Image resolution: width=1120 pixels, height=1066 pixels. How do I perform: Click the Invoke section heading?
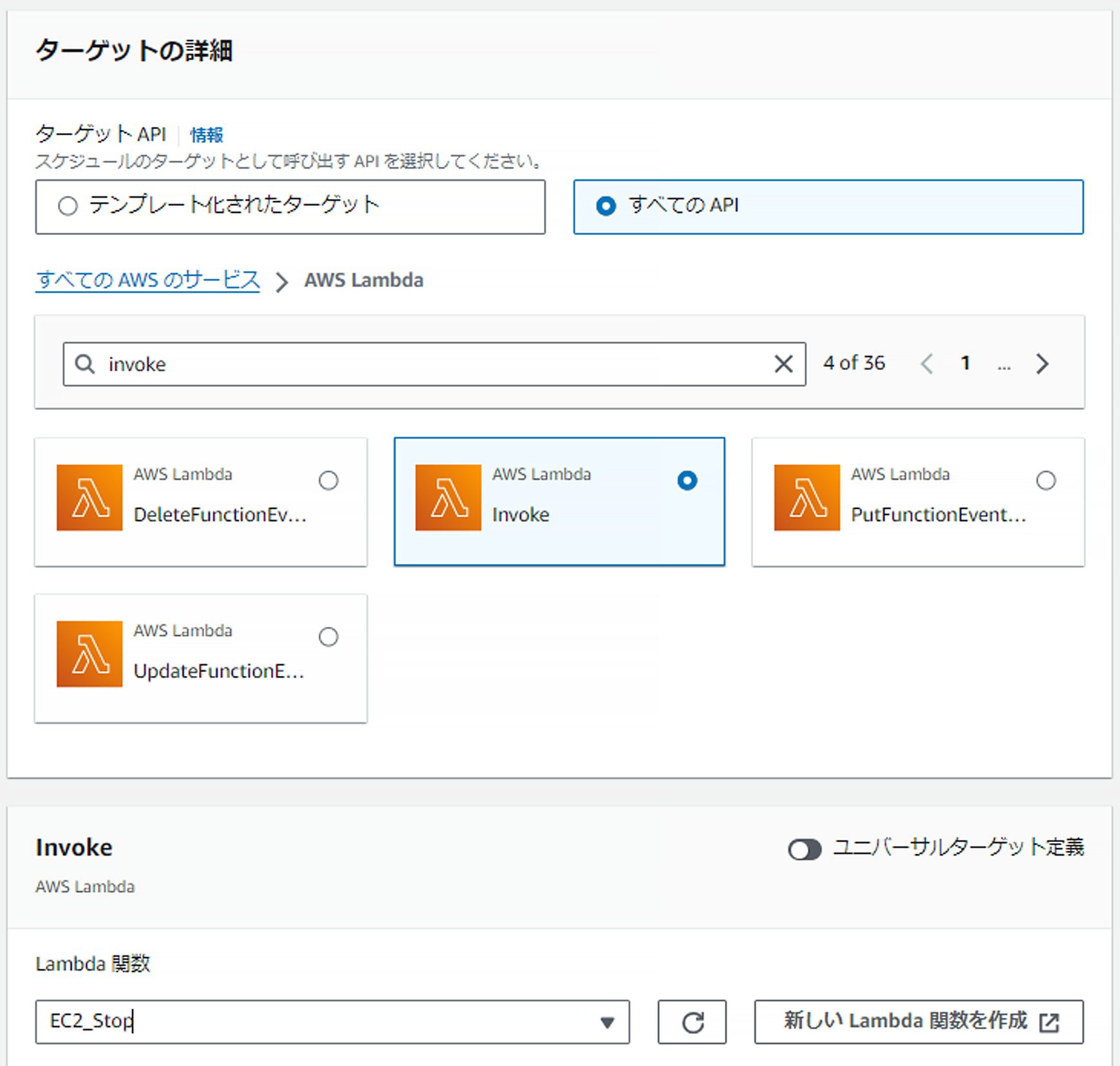click(74, 847)
